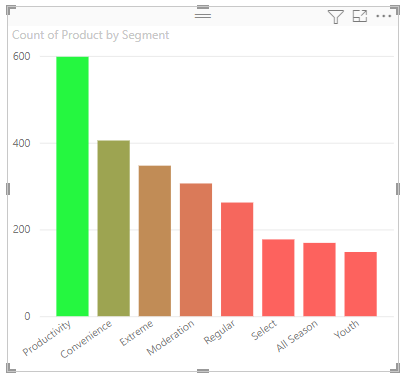
Task: Select the All Season bar
Action: pyautogui.click(x=319, y=279)
